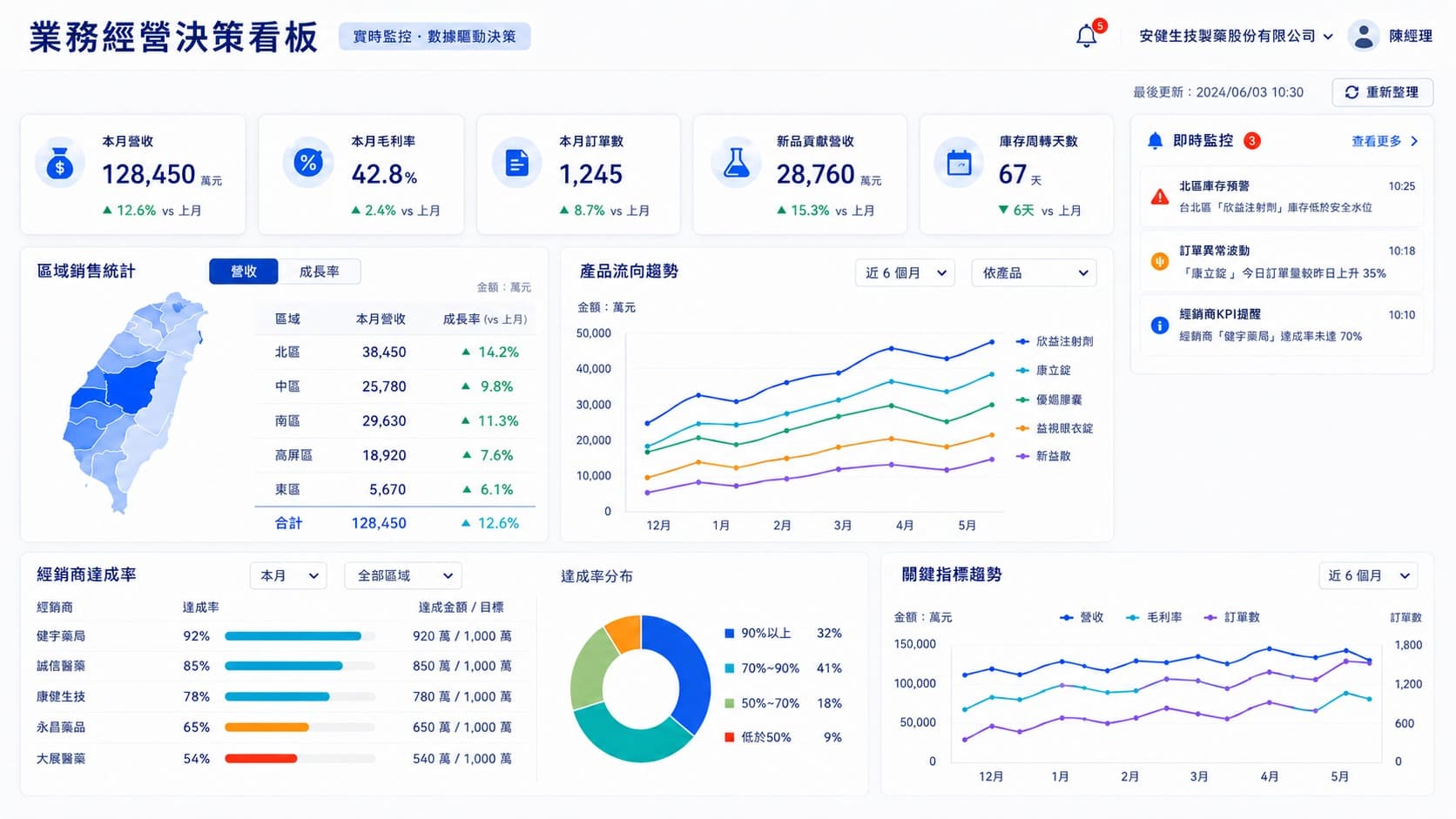Open the notification bell with badge 5
Image resolution: width=1456 pixels, height=819 pixels.
pyautogui.click(x=1087, y=36)
